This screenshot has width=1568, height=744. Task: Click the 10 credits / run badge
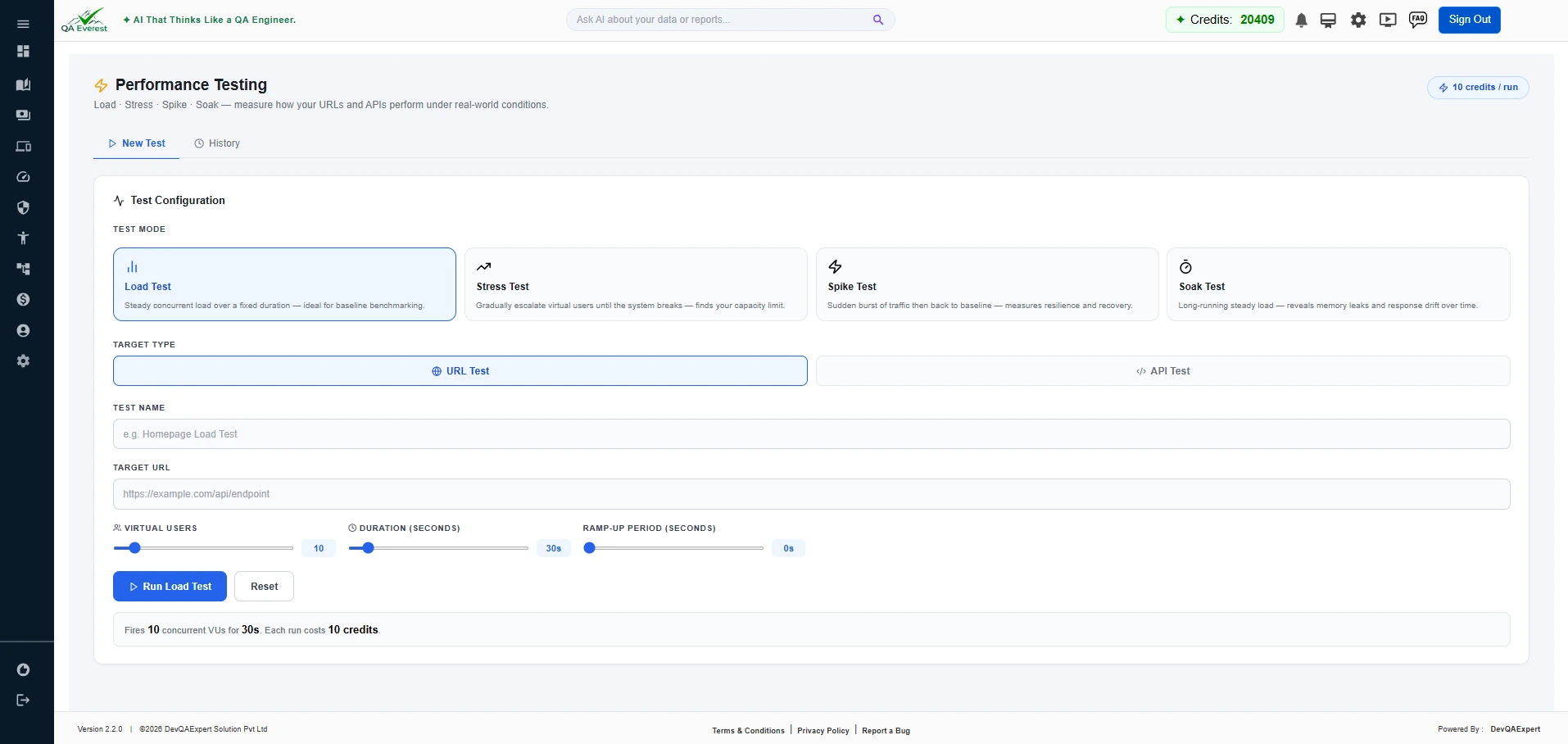(x=1478, y=88)
